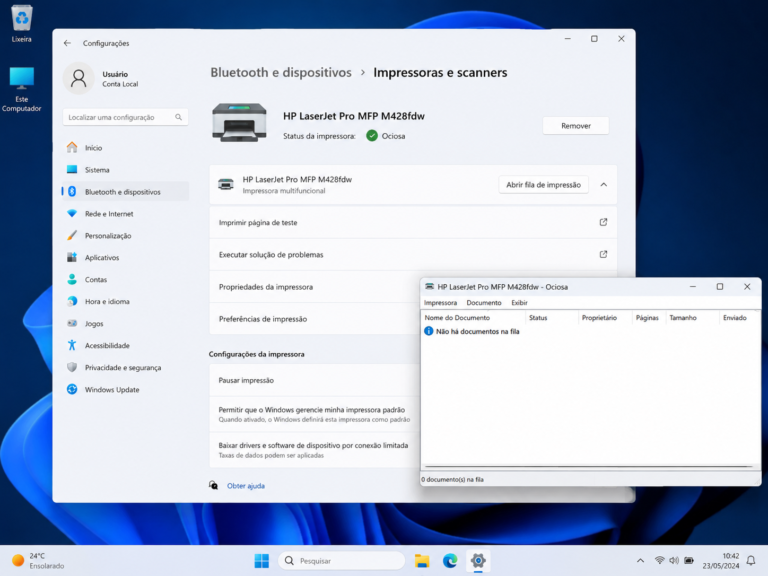Click external link icon for Executar solução de problemas
Viewport: 768px width, 576px height.
tap(603, 254)
